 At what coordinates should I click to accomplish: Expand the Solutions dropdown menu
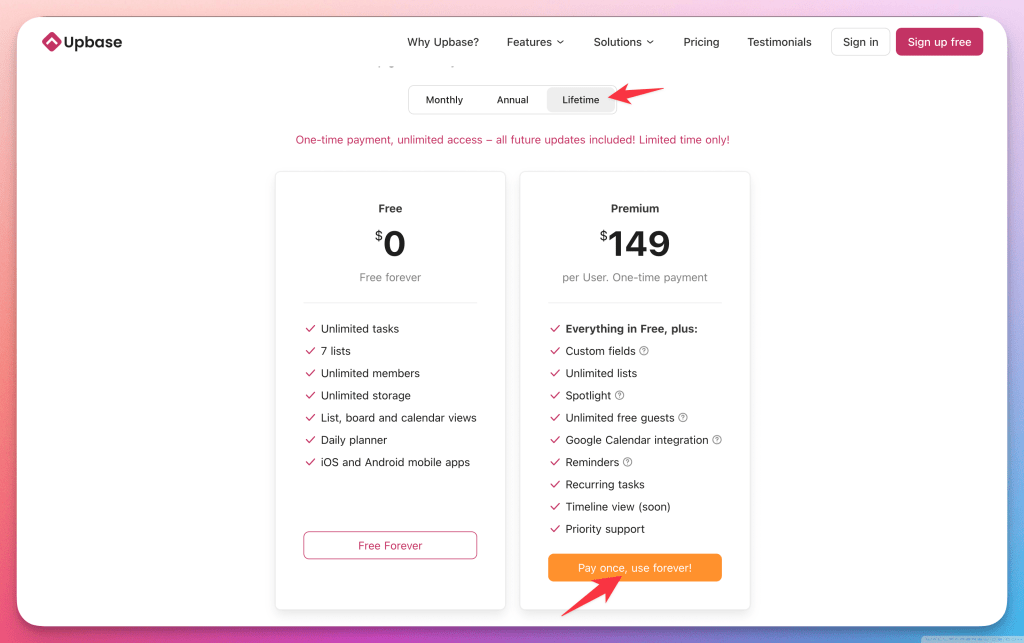[623, 42]
